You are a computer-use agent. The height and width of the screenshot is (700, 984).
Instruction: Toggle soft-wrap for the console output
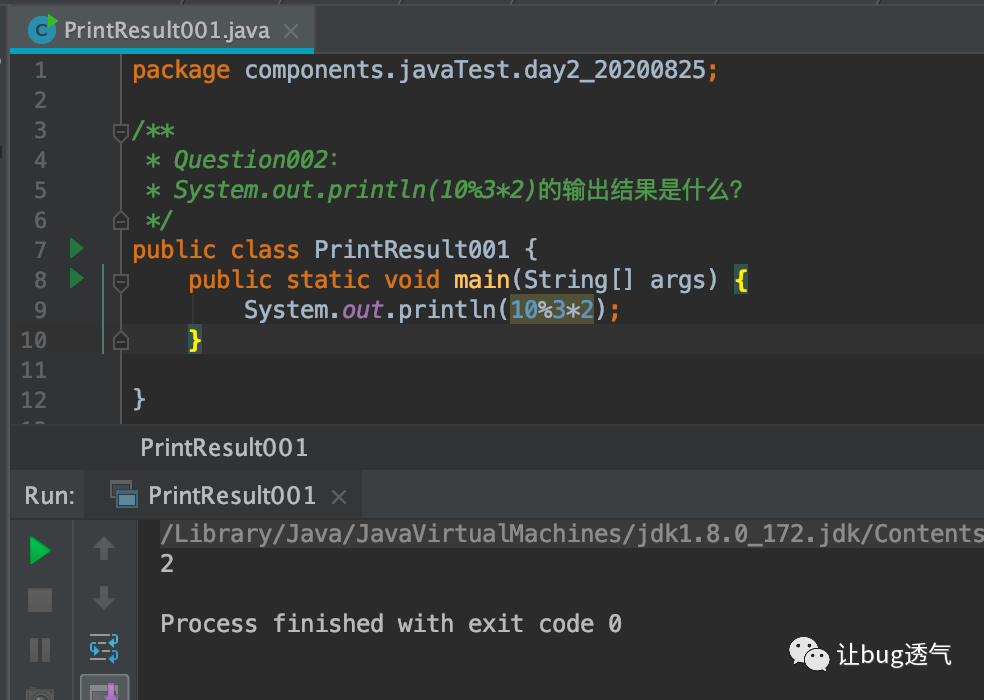click(104, 648)
